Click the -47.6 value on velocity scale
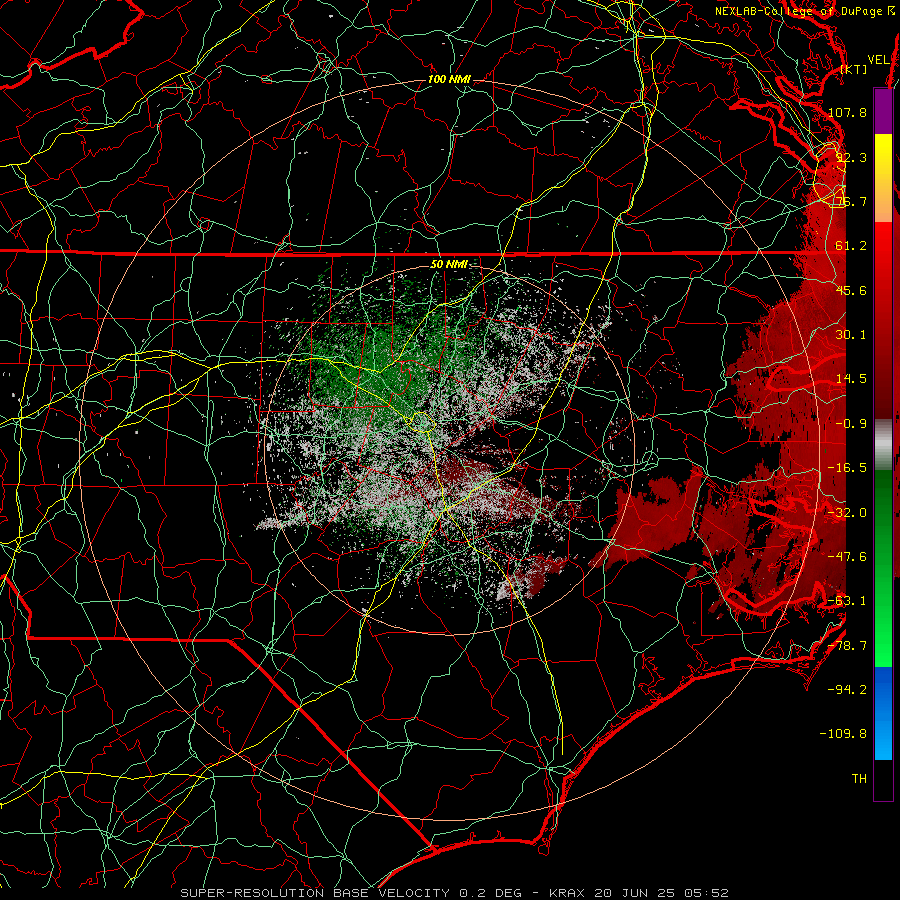Viewport: 900px width, 900px height. coord(847,557)
